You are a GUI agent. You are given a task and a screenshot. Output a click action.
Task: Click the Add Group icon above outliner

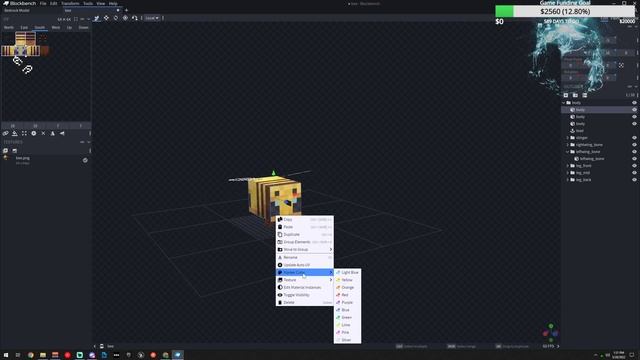tap(575, 95)
